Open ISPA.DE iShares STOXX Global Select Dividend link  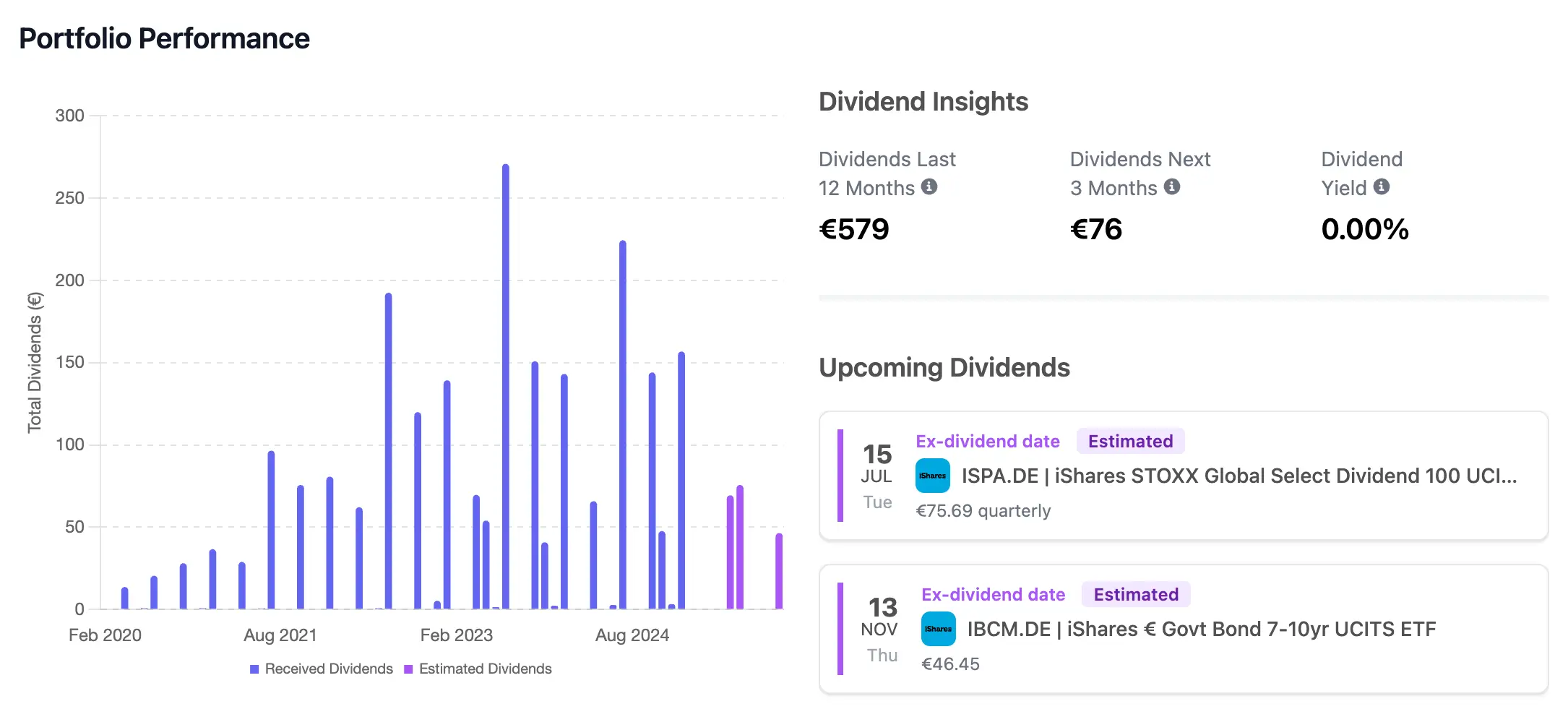pos(1239,476)
